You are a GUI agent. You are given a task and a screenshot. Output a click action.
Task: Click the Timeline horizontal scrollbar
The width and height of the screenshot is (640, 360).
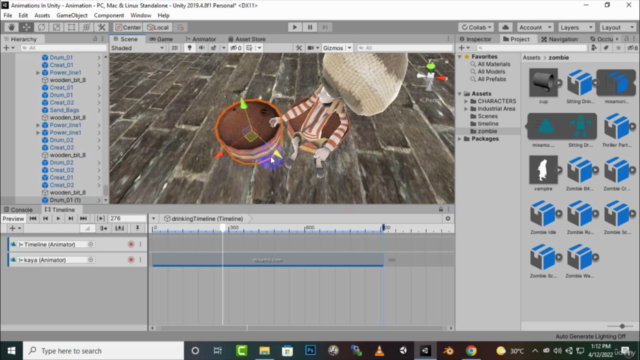301,328
